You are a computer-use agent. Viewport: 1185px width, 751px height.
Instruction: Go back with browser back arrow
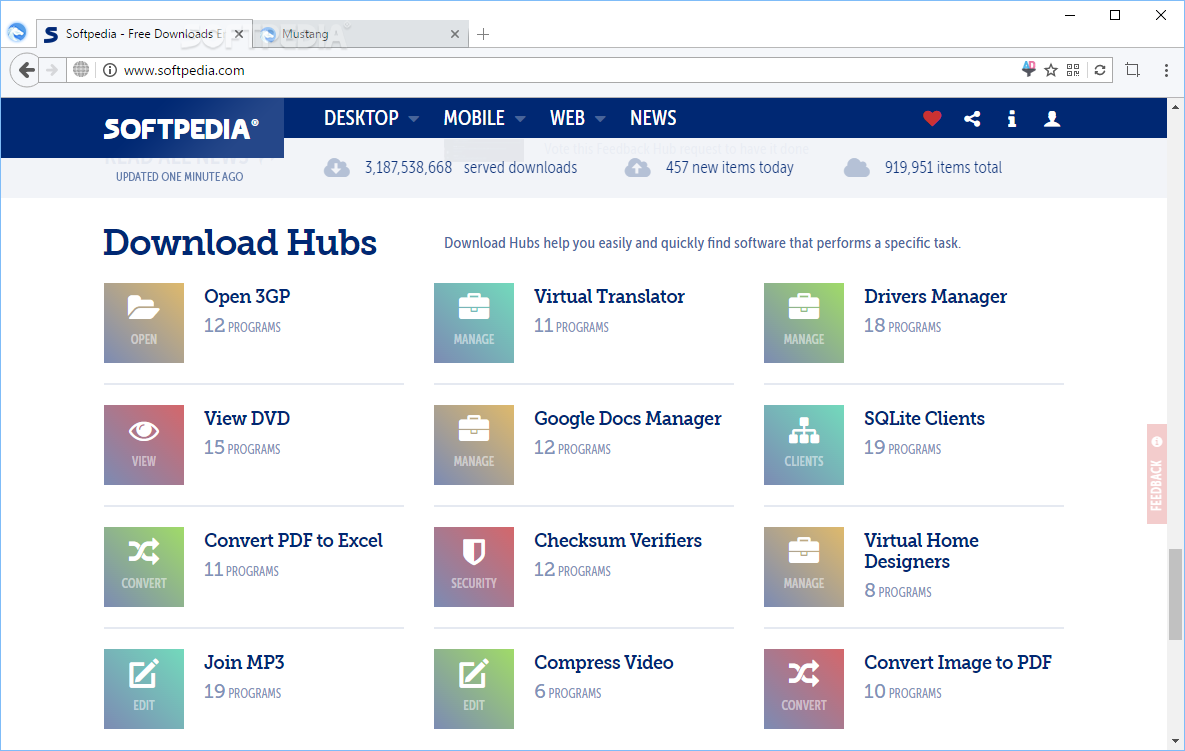[26, 70]
